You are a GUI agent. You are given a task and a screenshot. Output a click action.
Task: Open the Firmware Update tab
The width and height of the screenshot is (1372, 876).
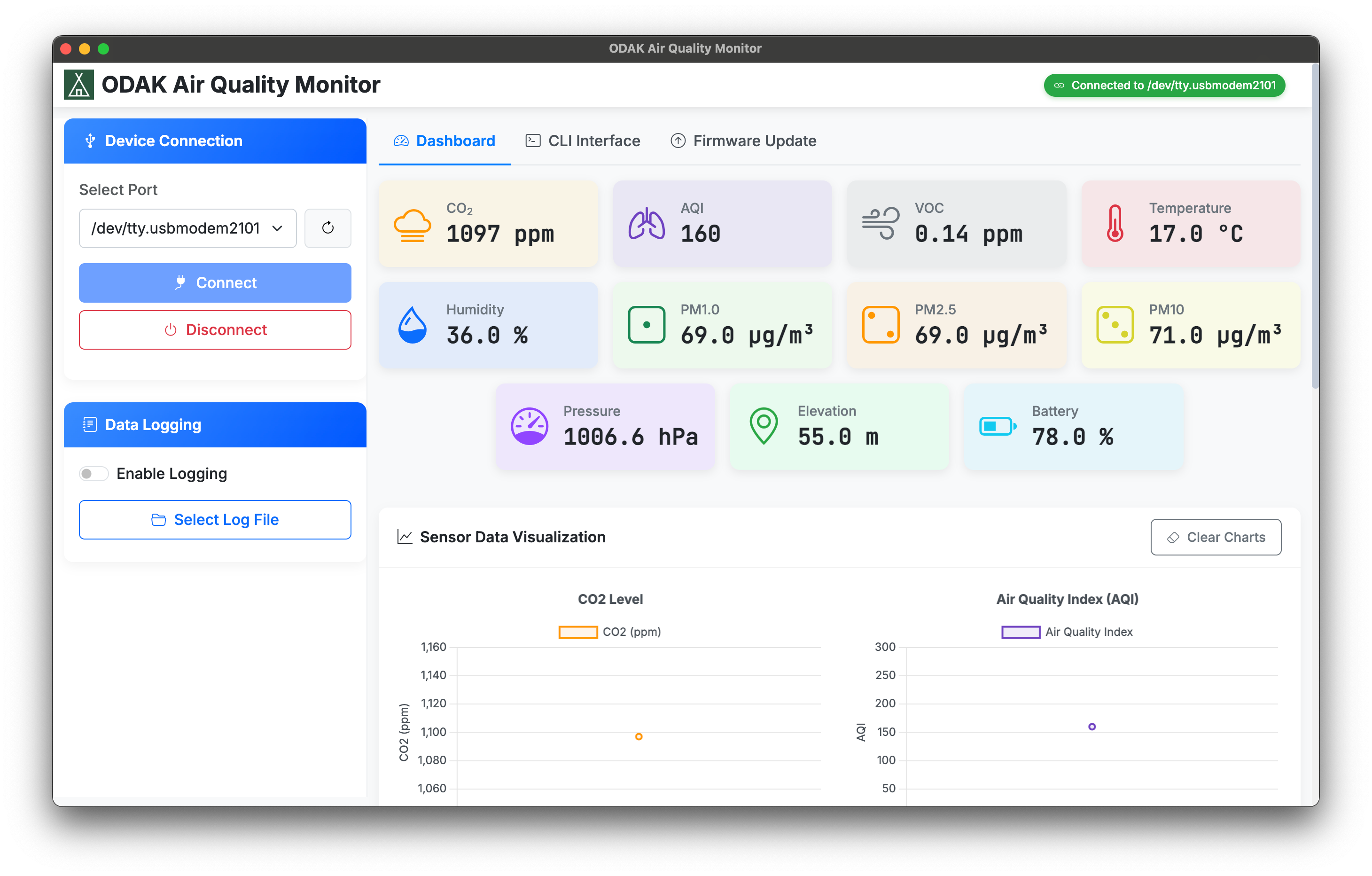pyautogui.click(x=743, y=141)
